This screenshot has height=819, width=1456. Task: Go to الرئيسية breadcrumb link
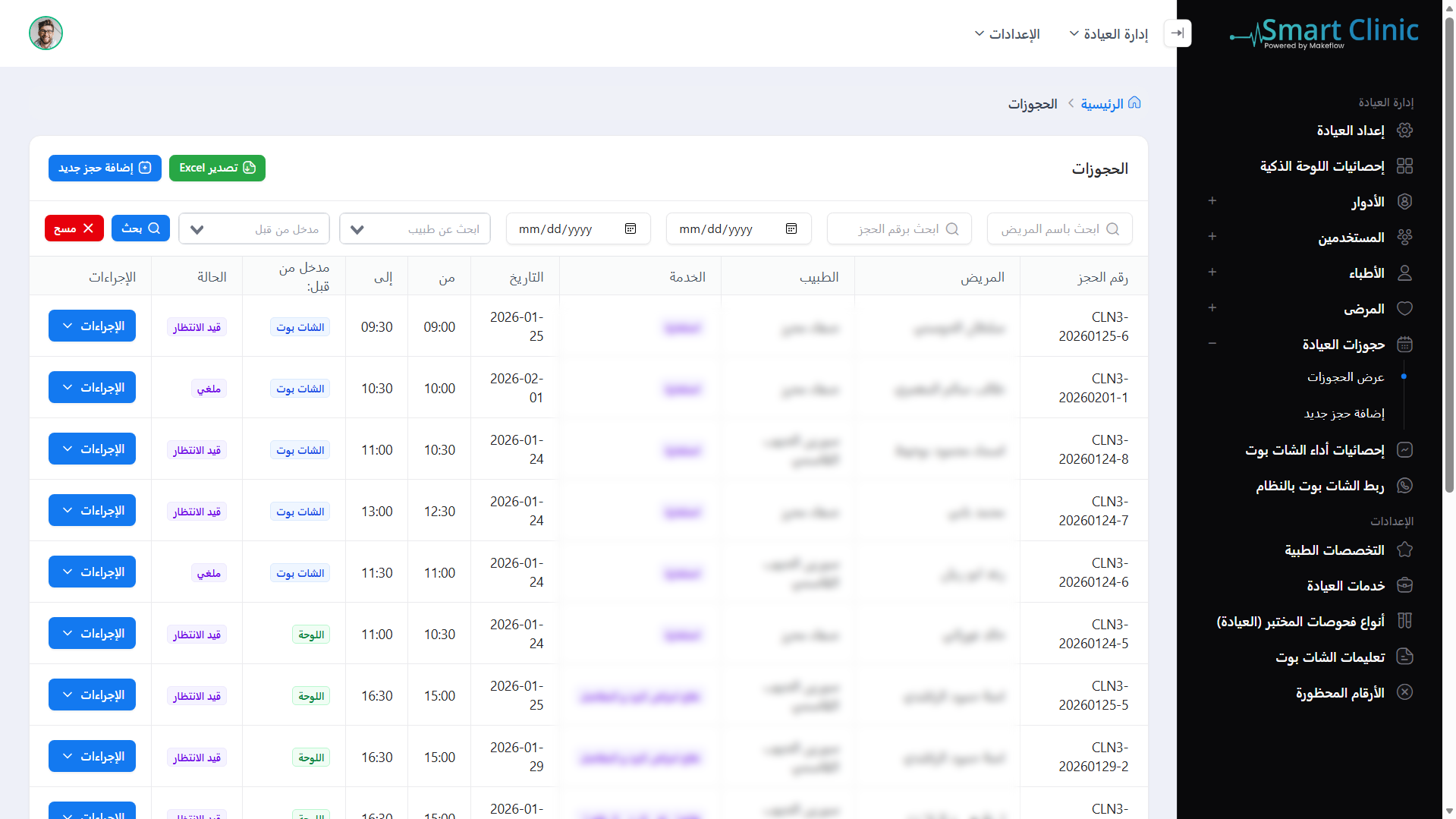tap(1102, 104)
